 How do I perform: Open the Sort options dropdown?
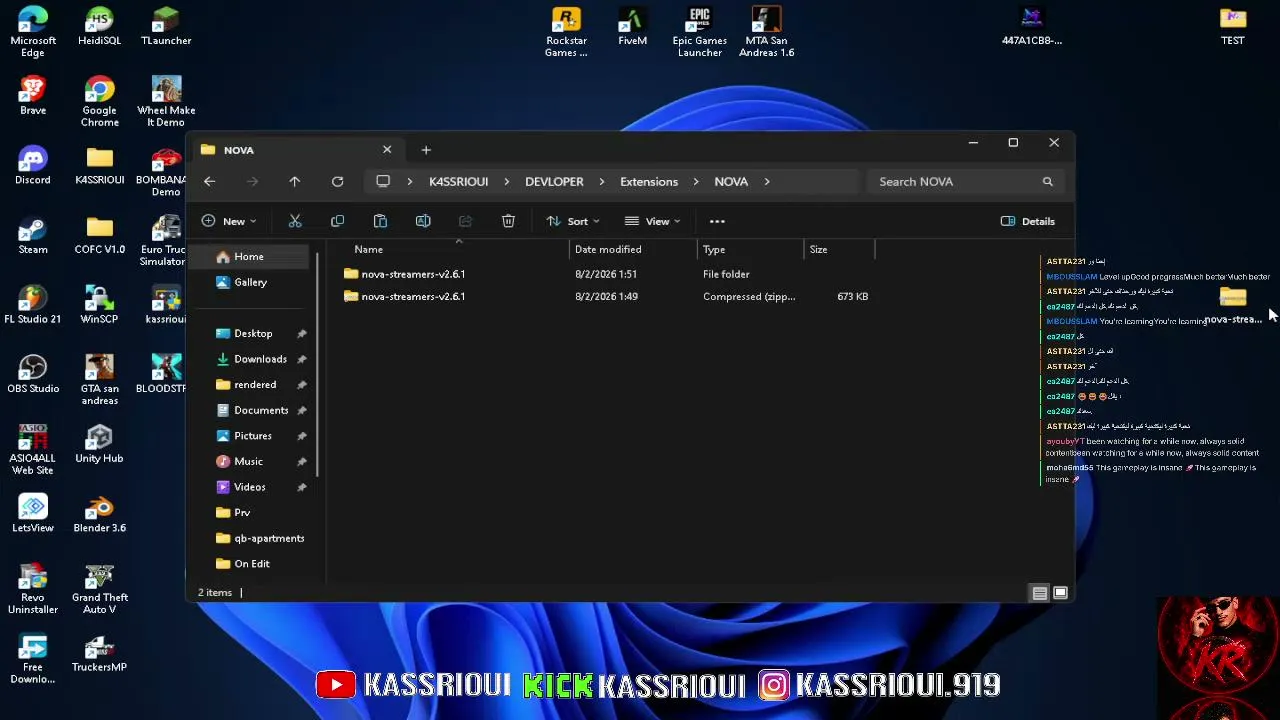[x=573, y=221]
